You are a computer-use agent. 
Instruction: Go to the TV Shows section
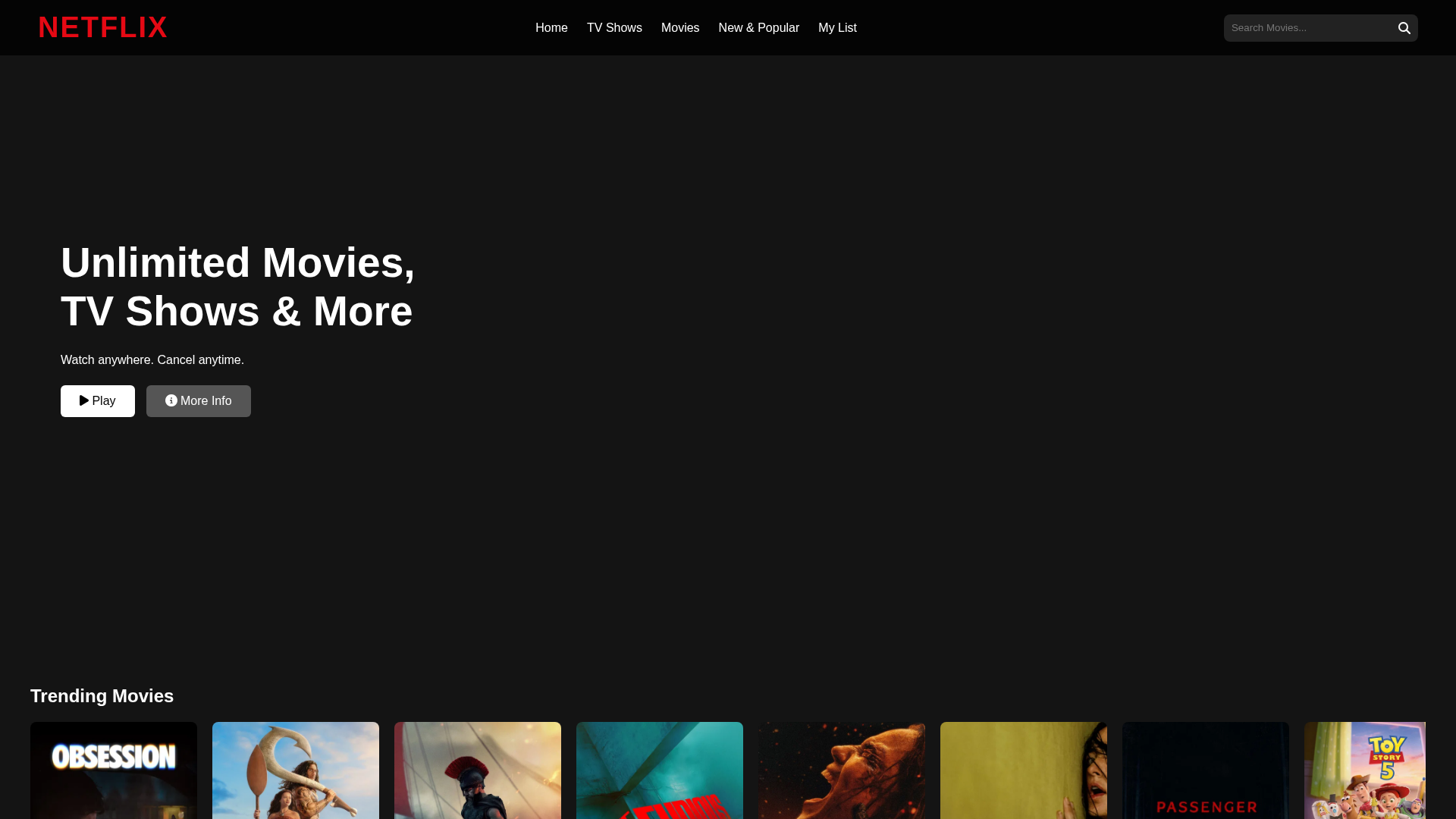coord(614,27)
